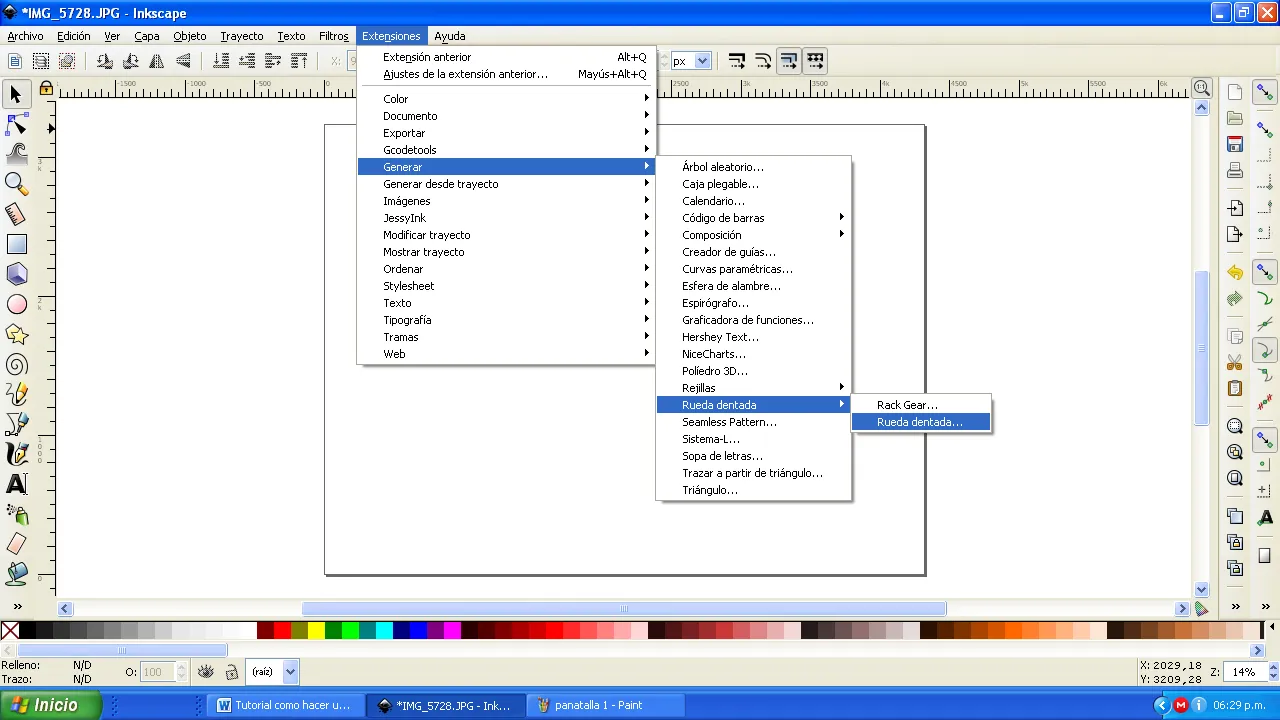
Task: Open the px units dropdown
Action: coord(690,61)
